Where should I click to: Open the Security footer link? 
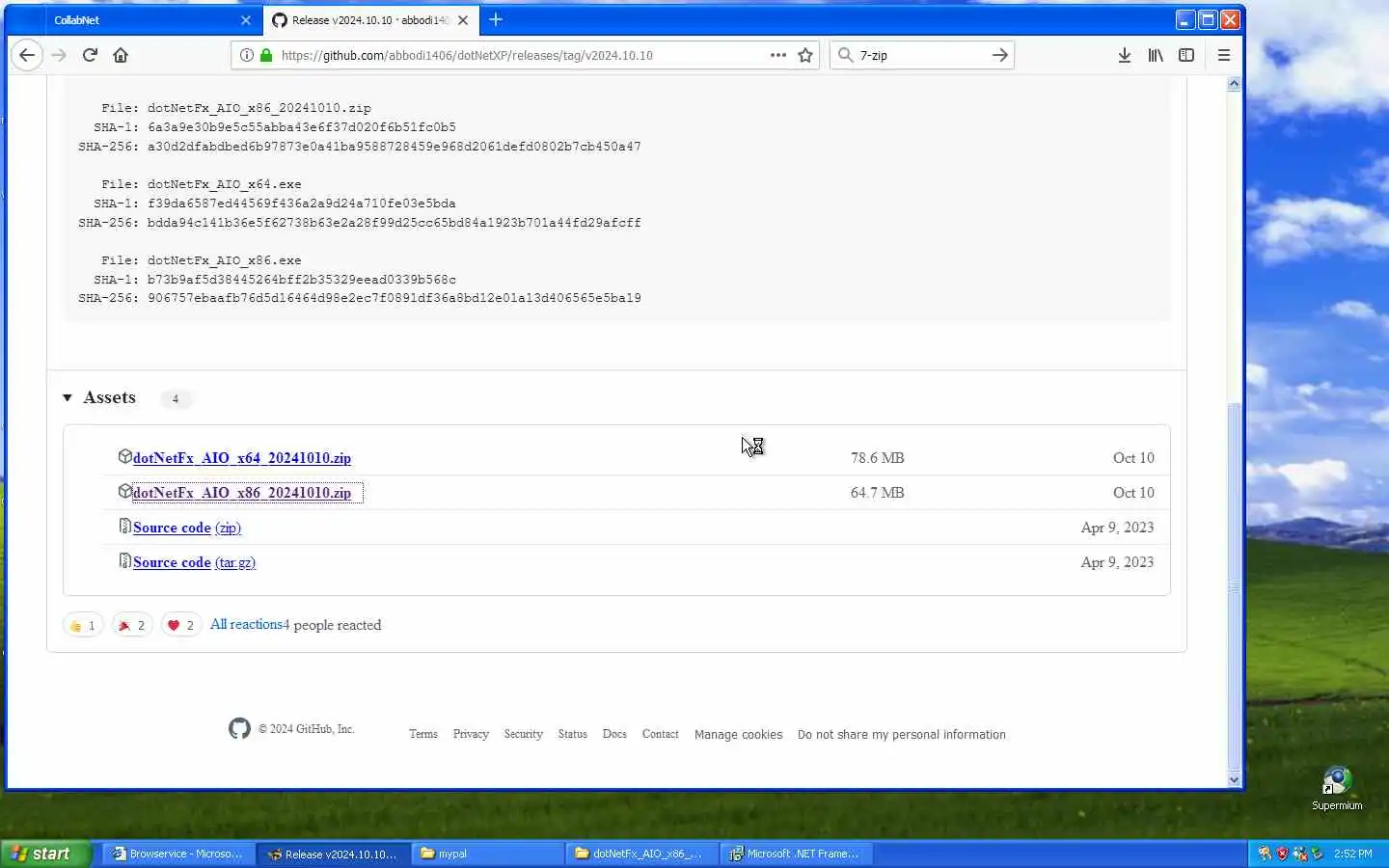(524, 734)
